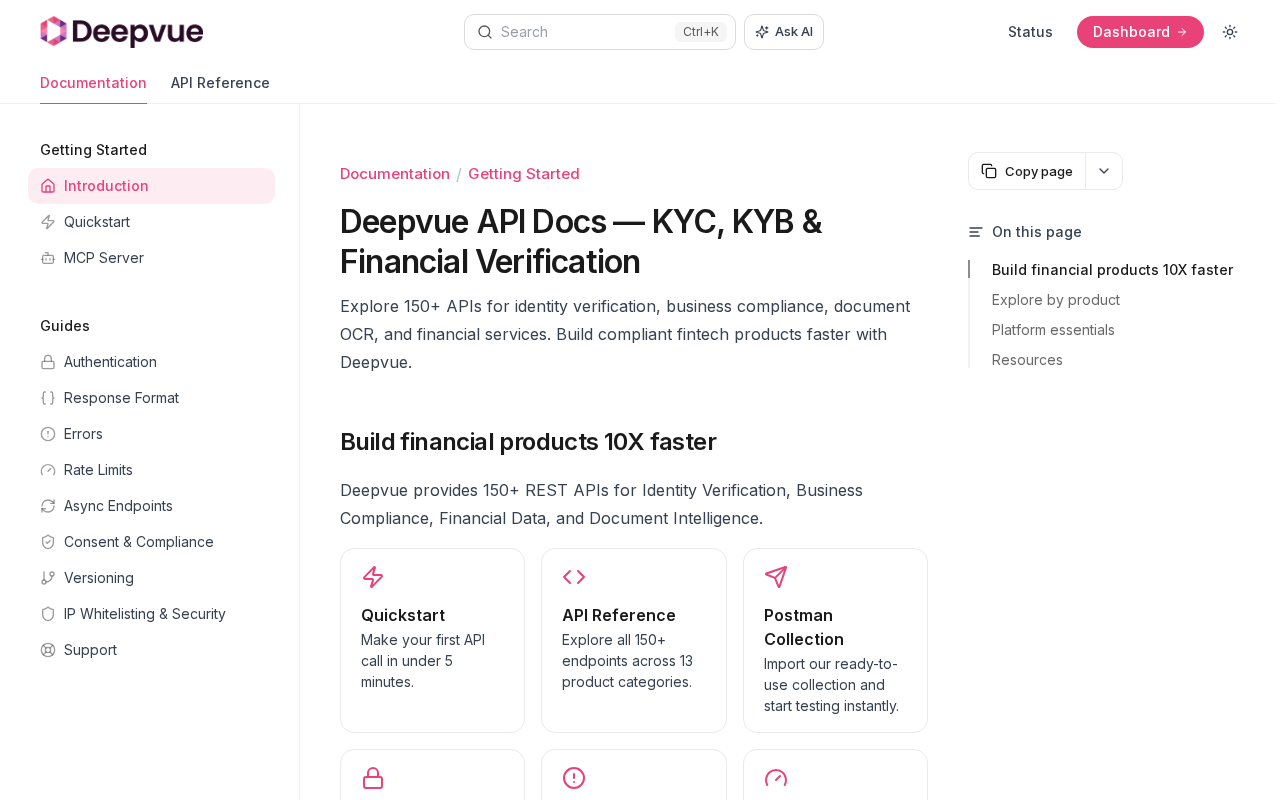
Task: Select the Documentation tab
Action: tap(93, 83)
